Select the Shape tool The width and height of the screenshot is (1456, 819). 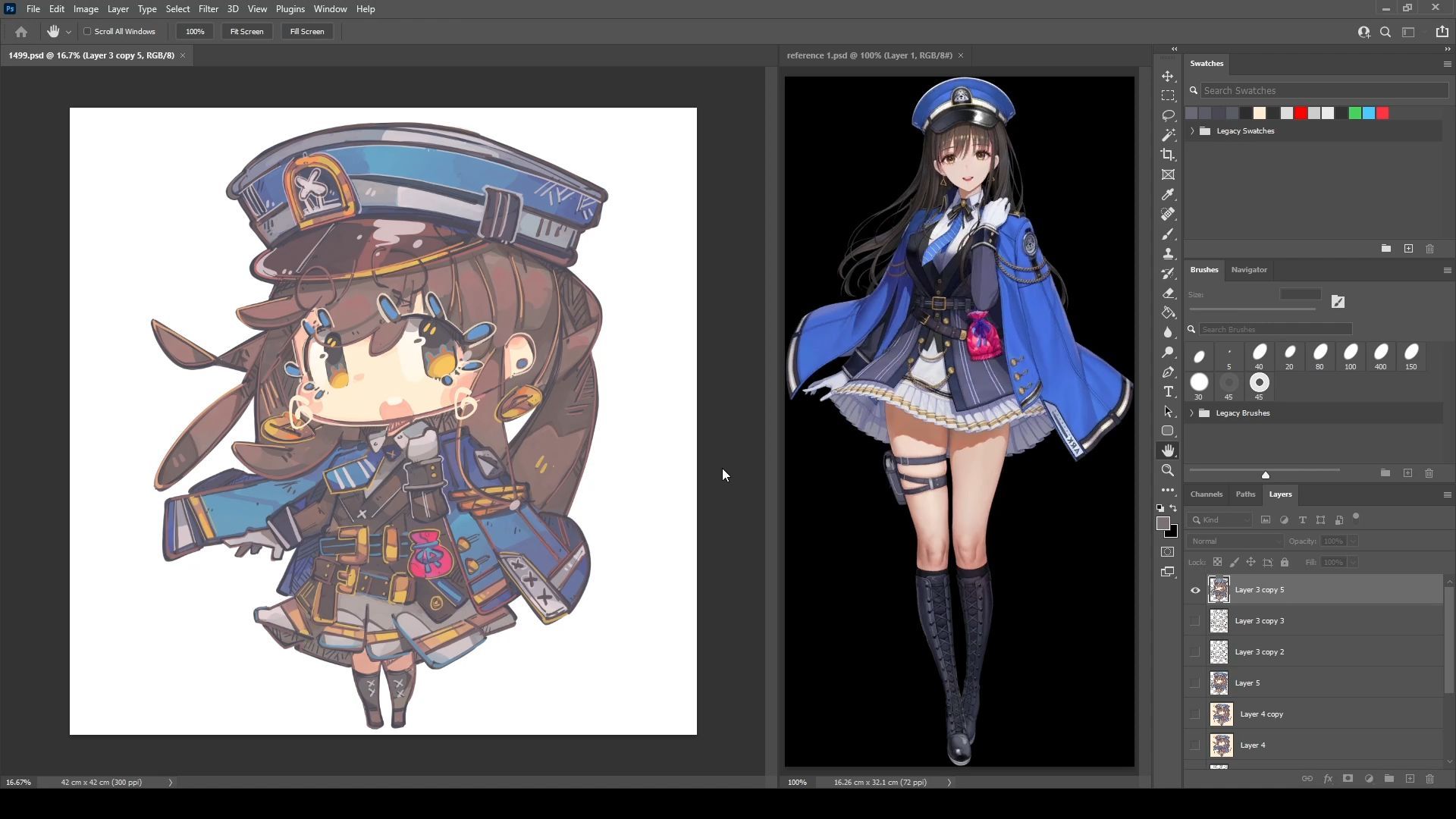coord(1168,431)
